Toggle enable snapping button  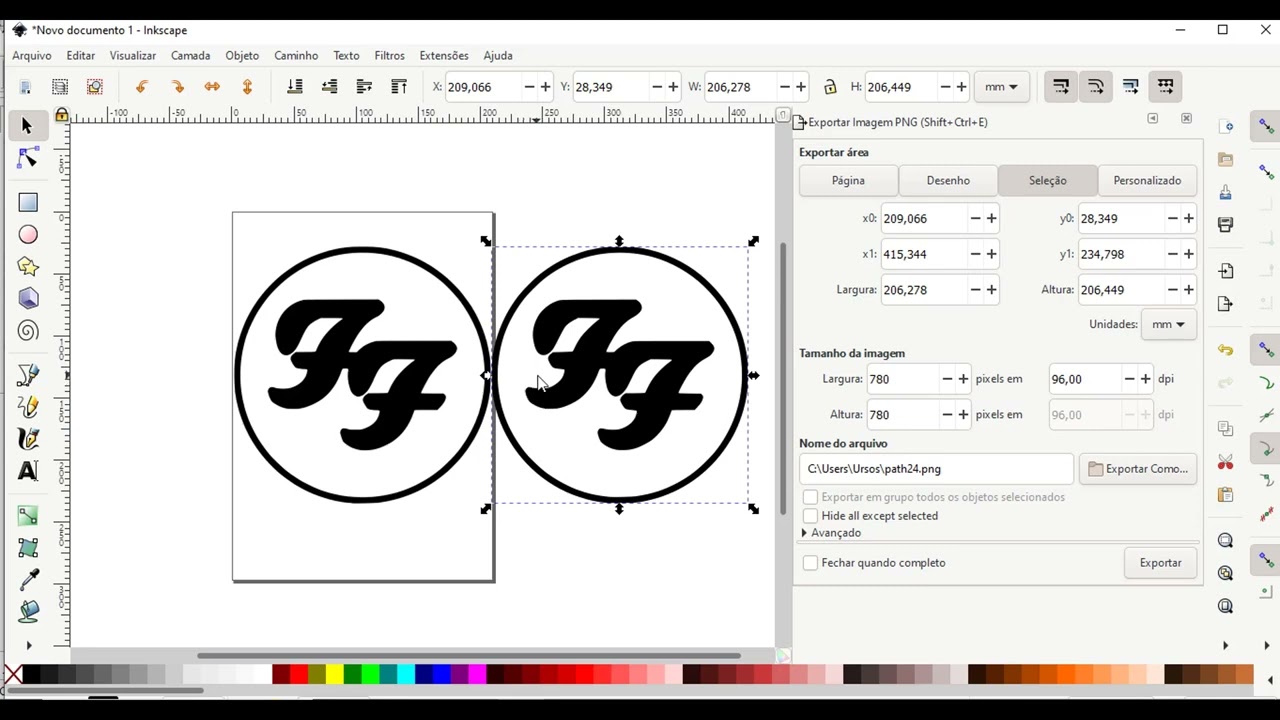click(1266, 127)
